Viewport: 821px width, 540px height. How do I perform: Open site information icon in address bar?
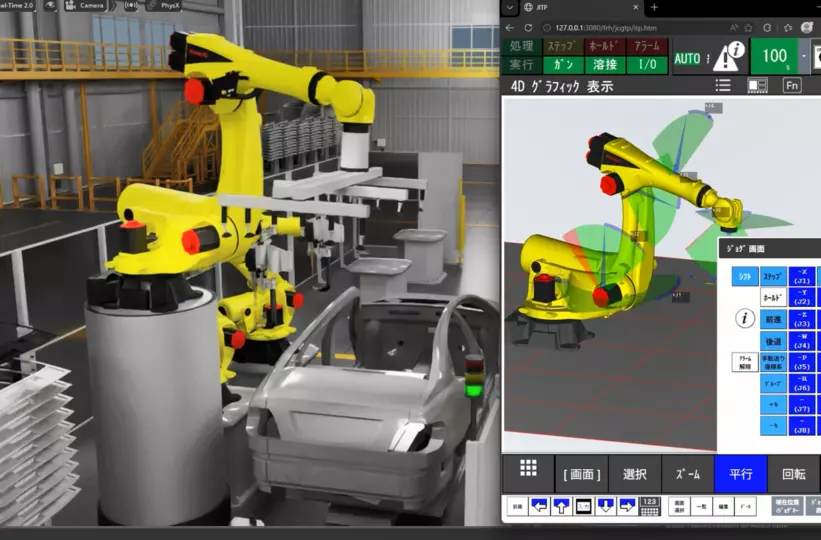[x=547, y=28]
